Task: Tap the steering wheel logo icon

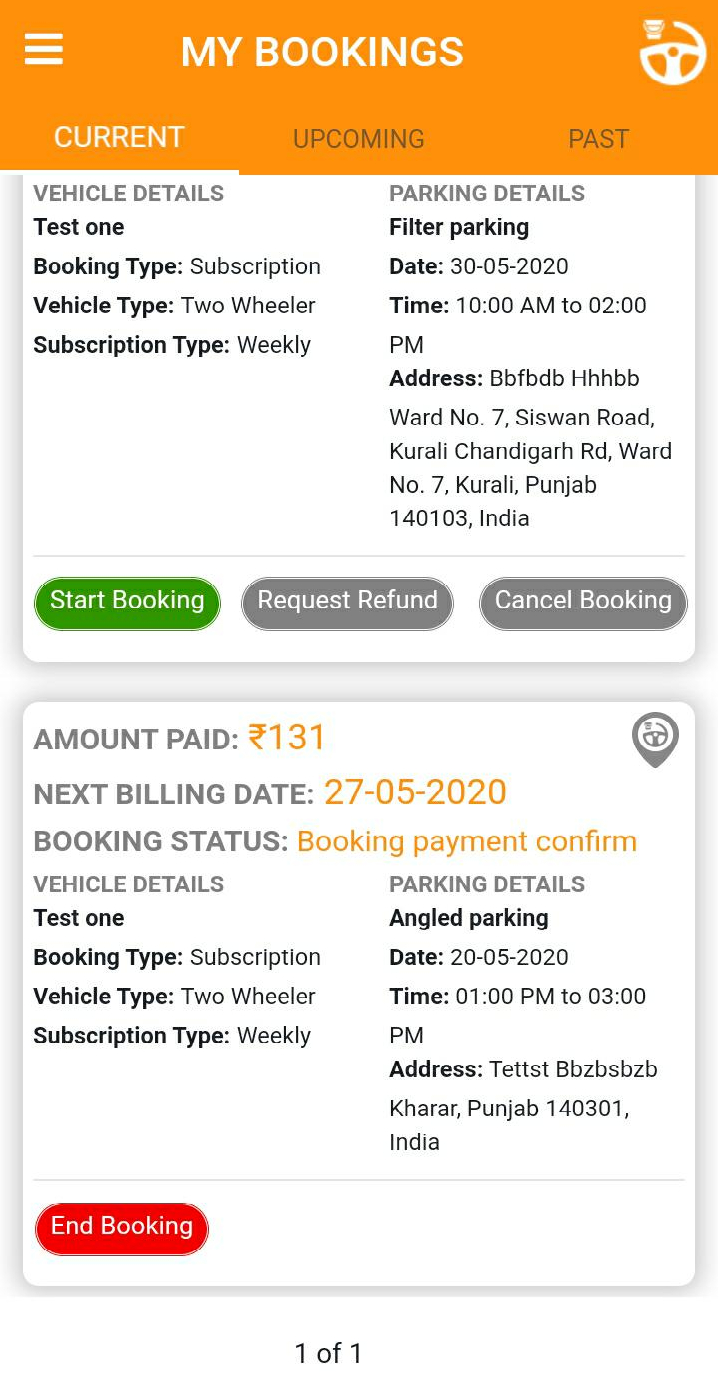Action: tap(672, 51)
